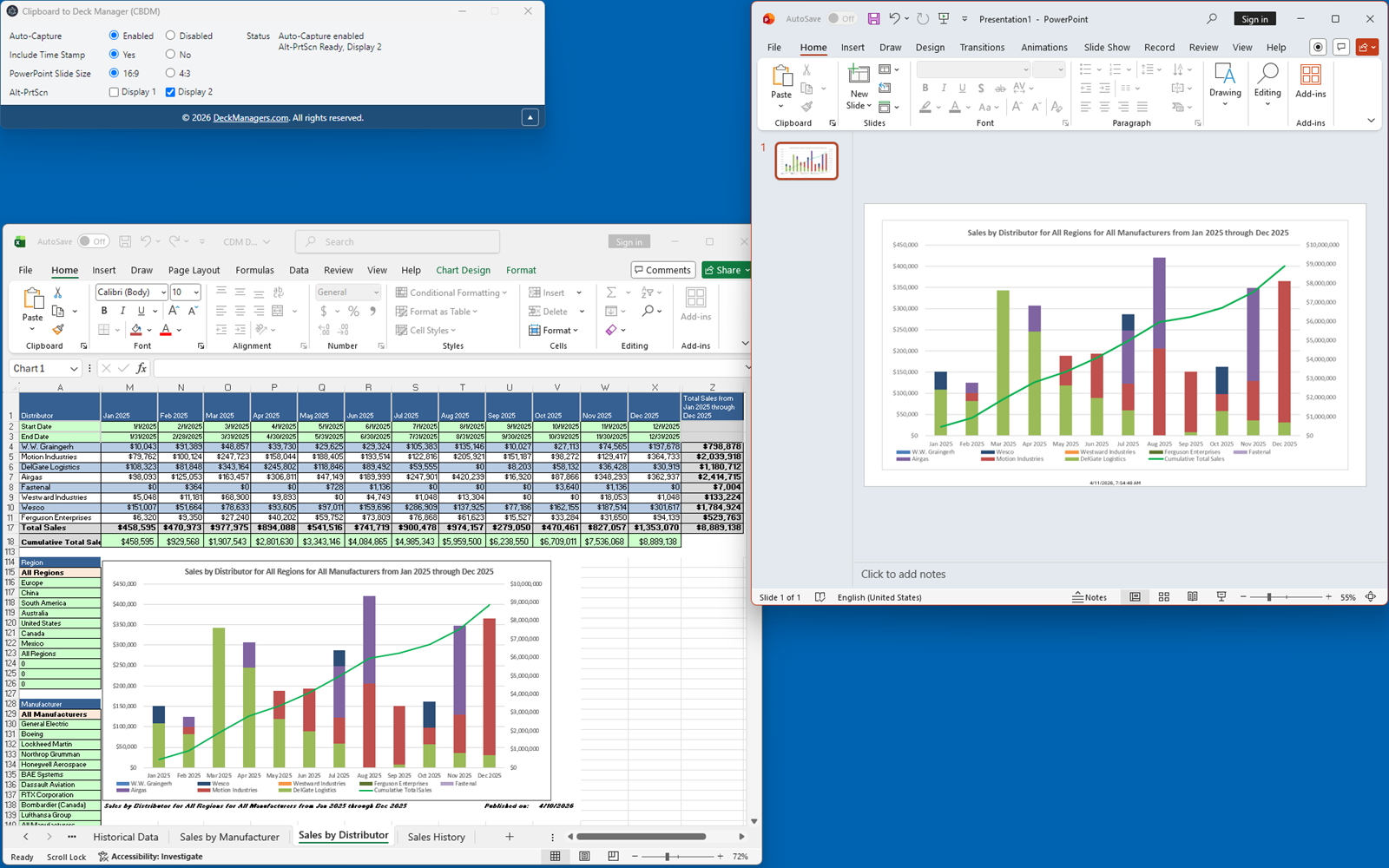Click the AutoSum icon in Excel

point(610,292)
